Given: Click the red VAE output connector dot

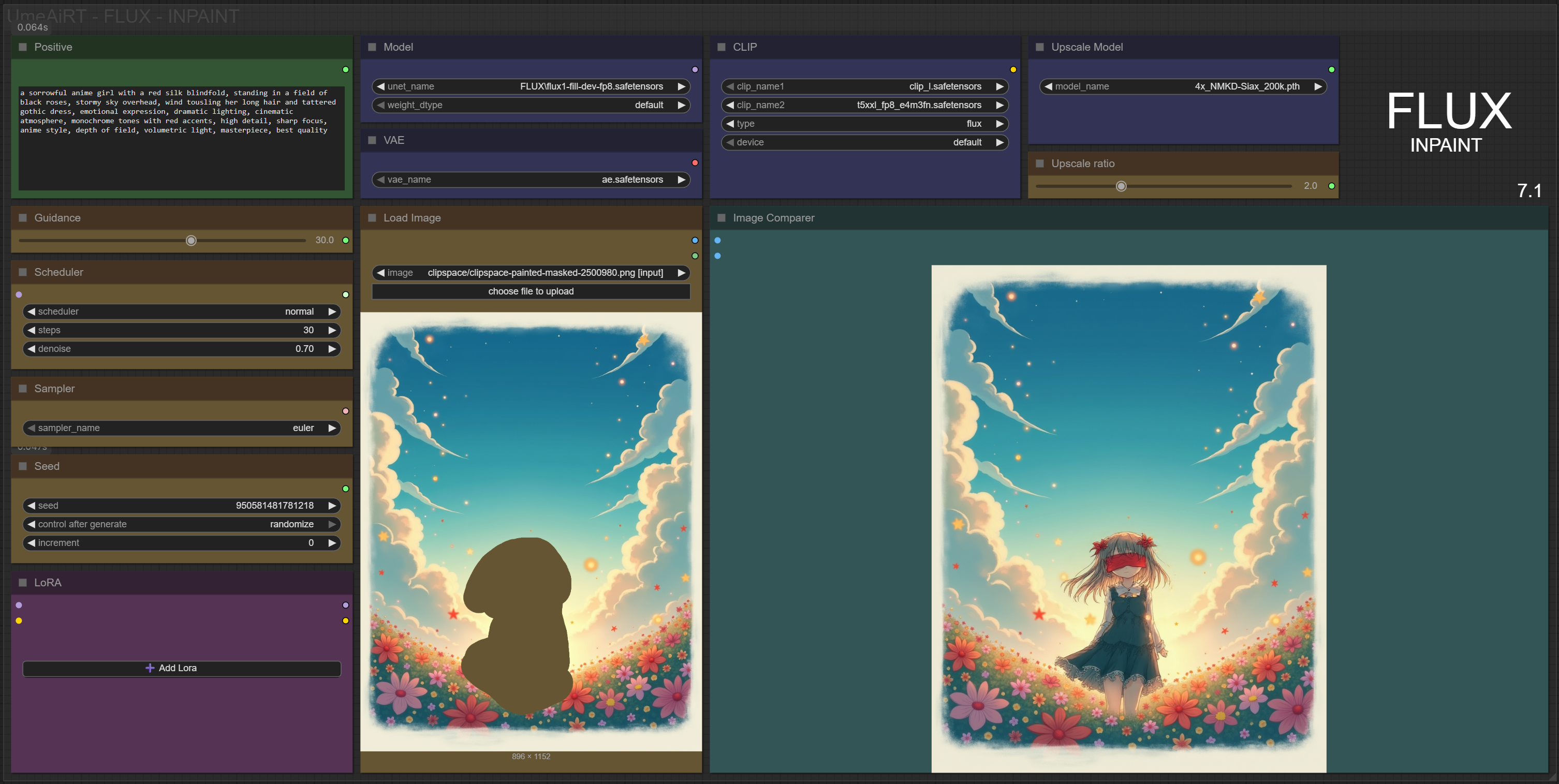Looking at the screenshot, I should pos(695,162).
